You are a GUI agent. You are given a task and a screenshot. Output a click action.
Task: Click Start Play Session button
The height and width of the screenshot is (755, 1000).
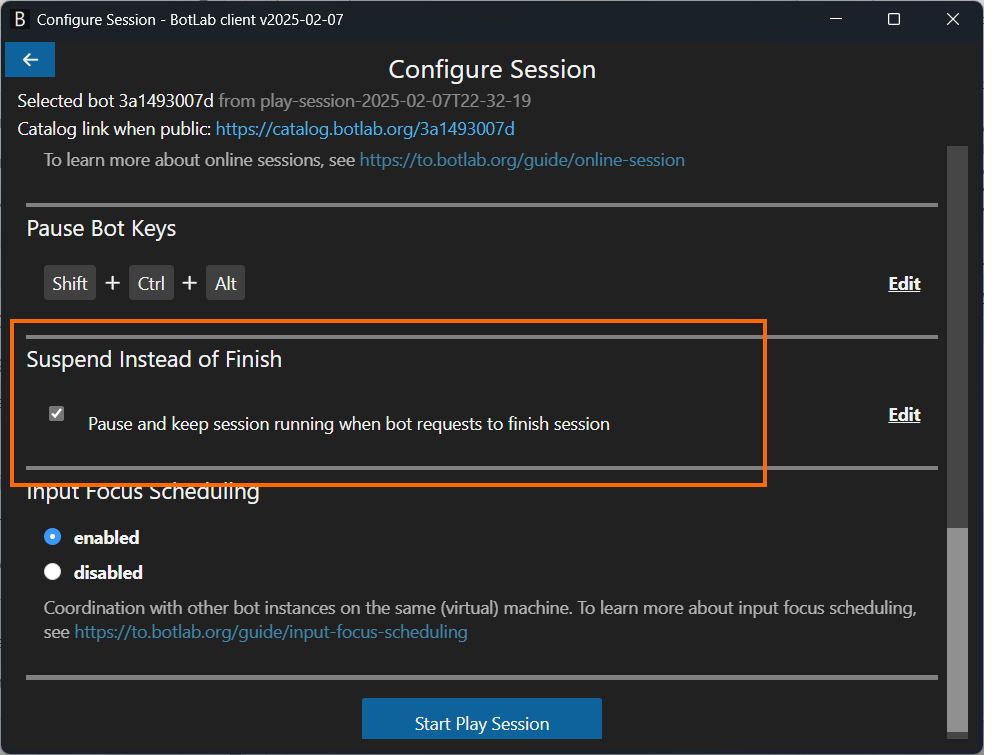click(x=482, y=719)
